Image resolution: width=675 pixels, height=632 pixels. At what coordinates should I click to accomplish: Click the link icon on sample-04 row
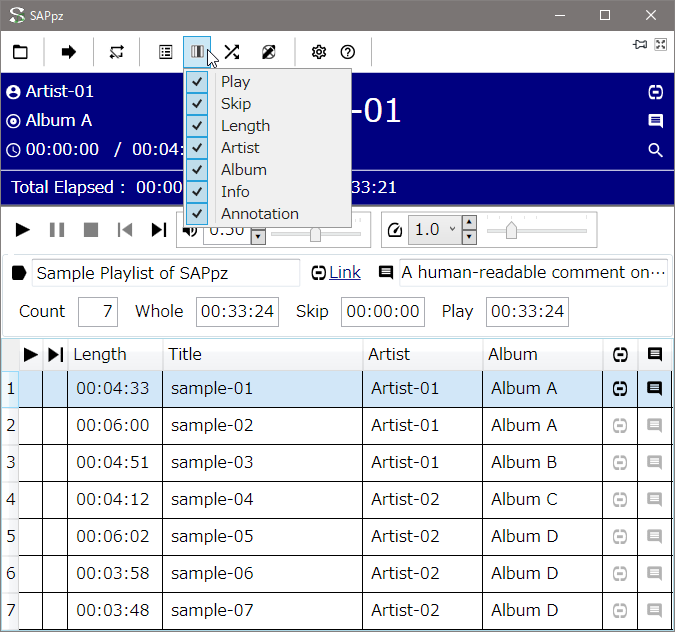[620, 500]
